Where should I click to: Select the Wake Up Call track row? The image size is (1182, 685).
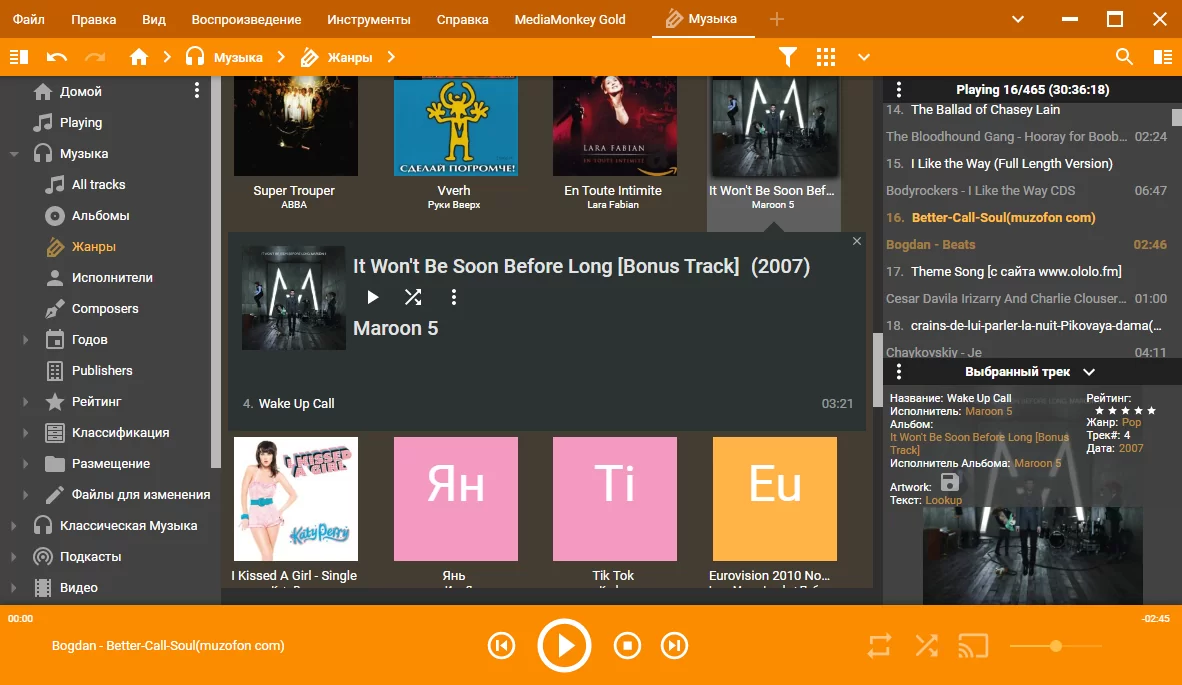547,404
